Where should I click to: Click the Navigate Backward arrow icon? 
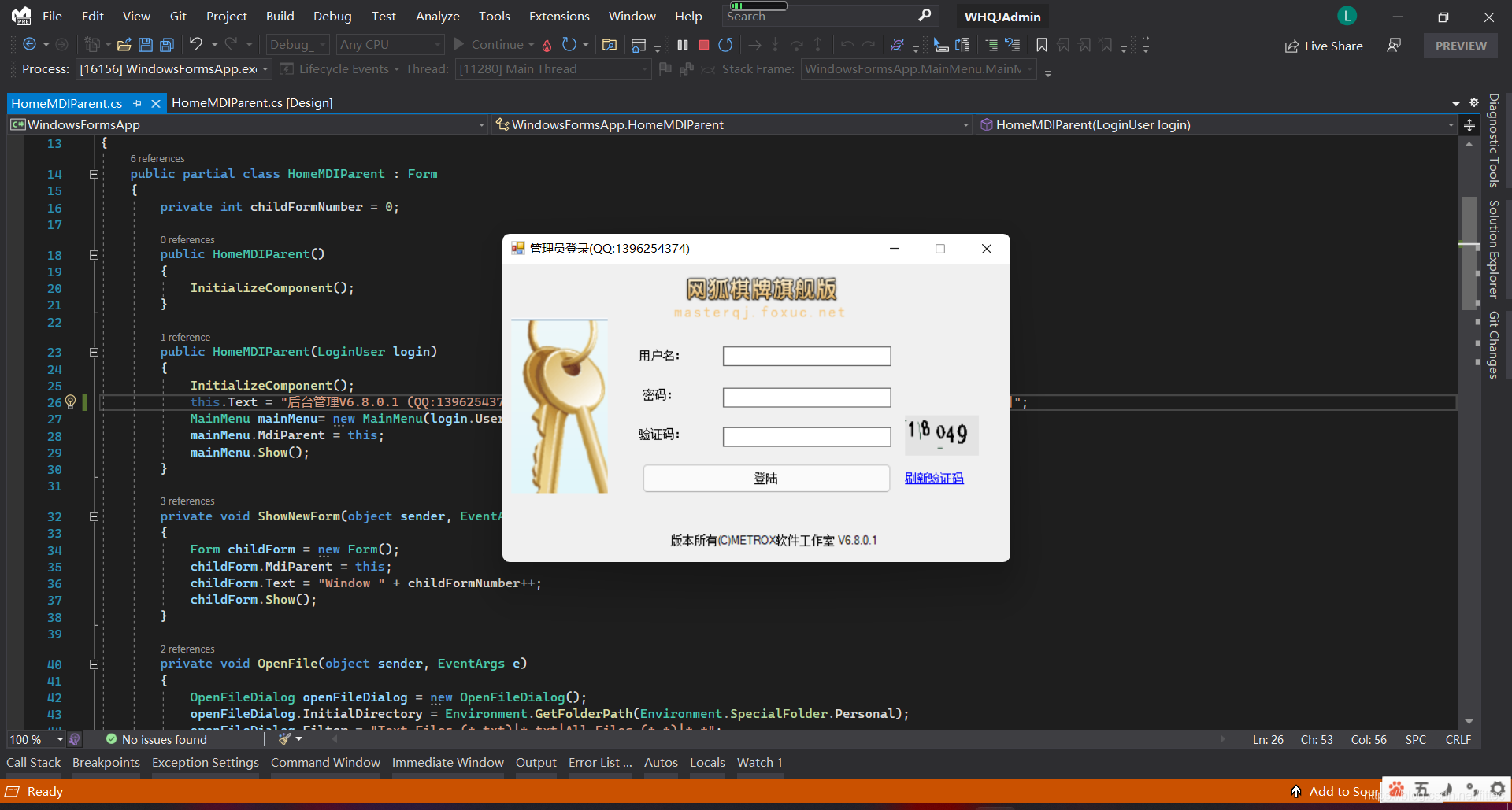pyautogui.click(x=30, y=45)
